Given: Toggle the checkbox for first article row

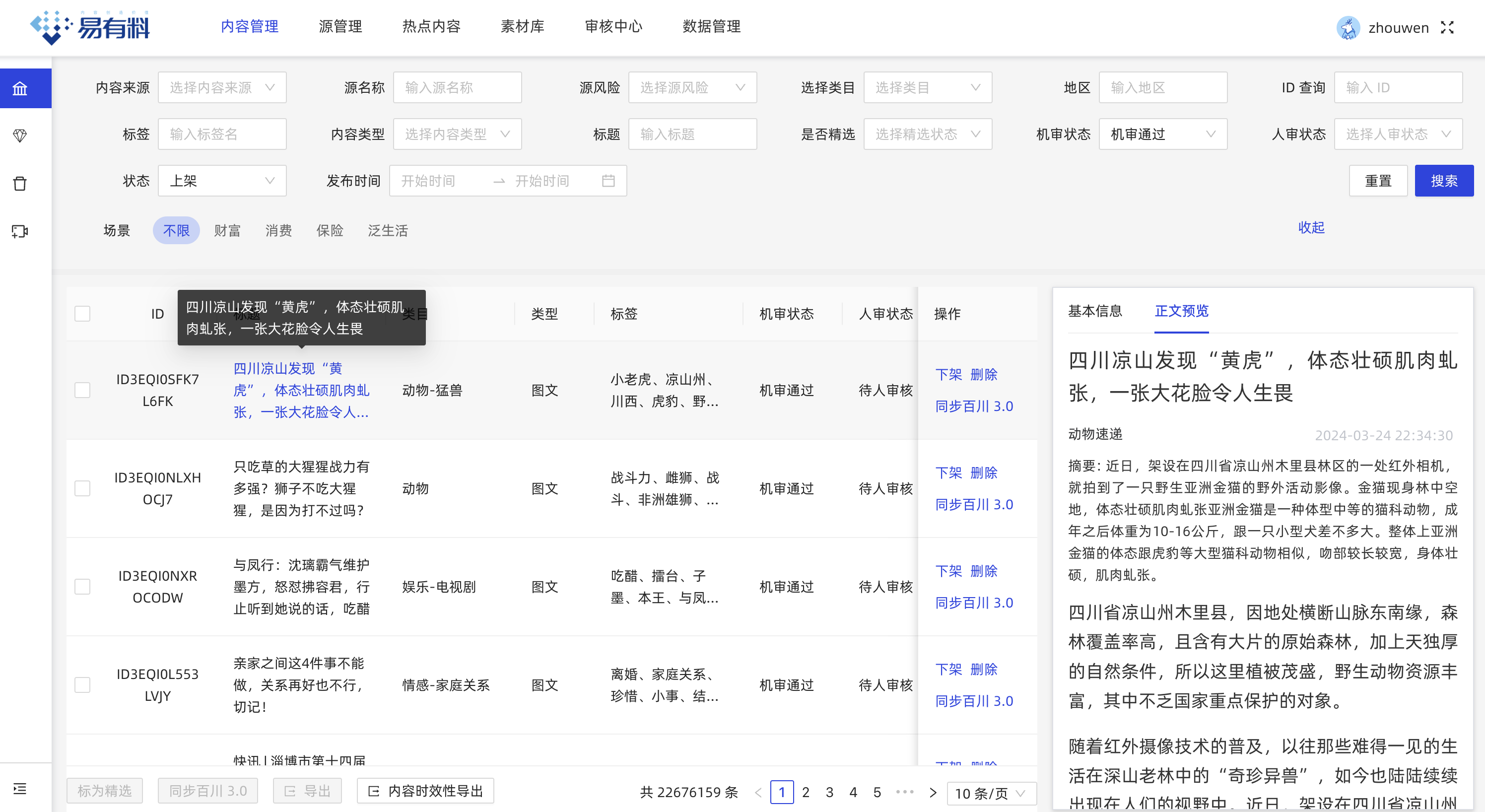Looking at the screenshot, I should [x=82, y=389].
